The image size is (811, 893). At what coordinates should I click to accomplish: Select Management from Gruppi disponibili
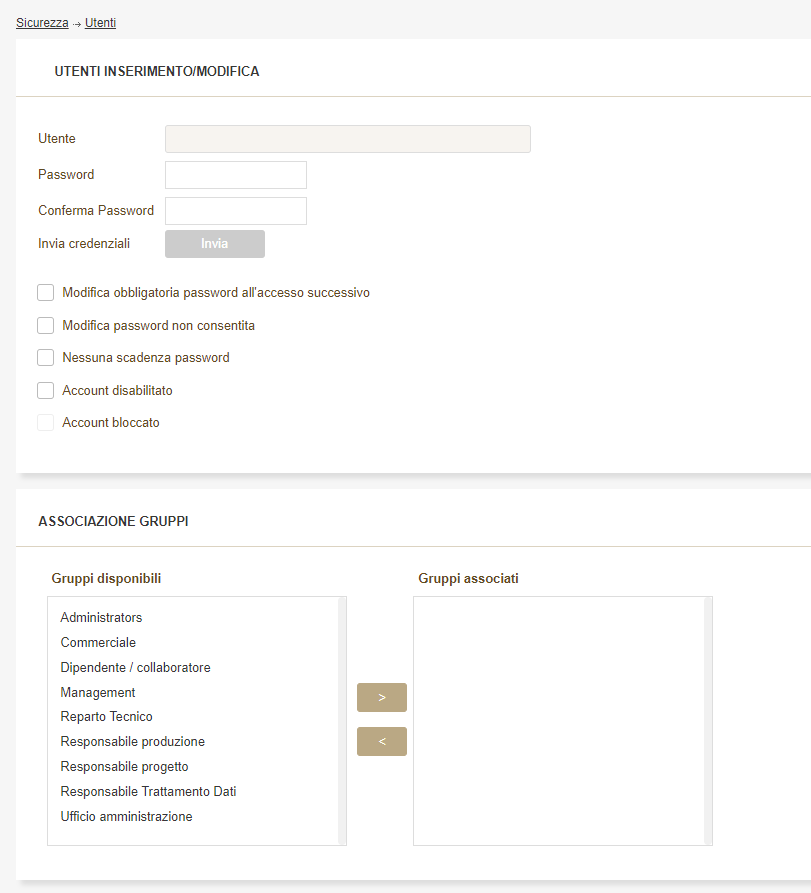(98, 693)
